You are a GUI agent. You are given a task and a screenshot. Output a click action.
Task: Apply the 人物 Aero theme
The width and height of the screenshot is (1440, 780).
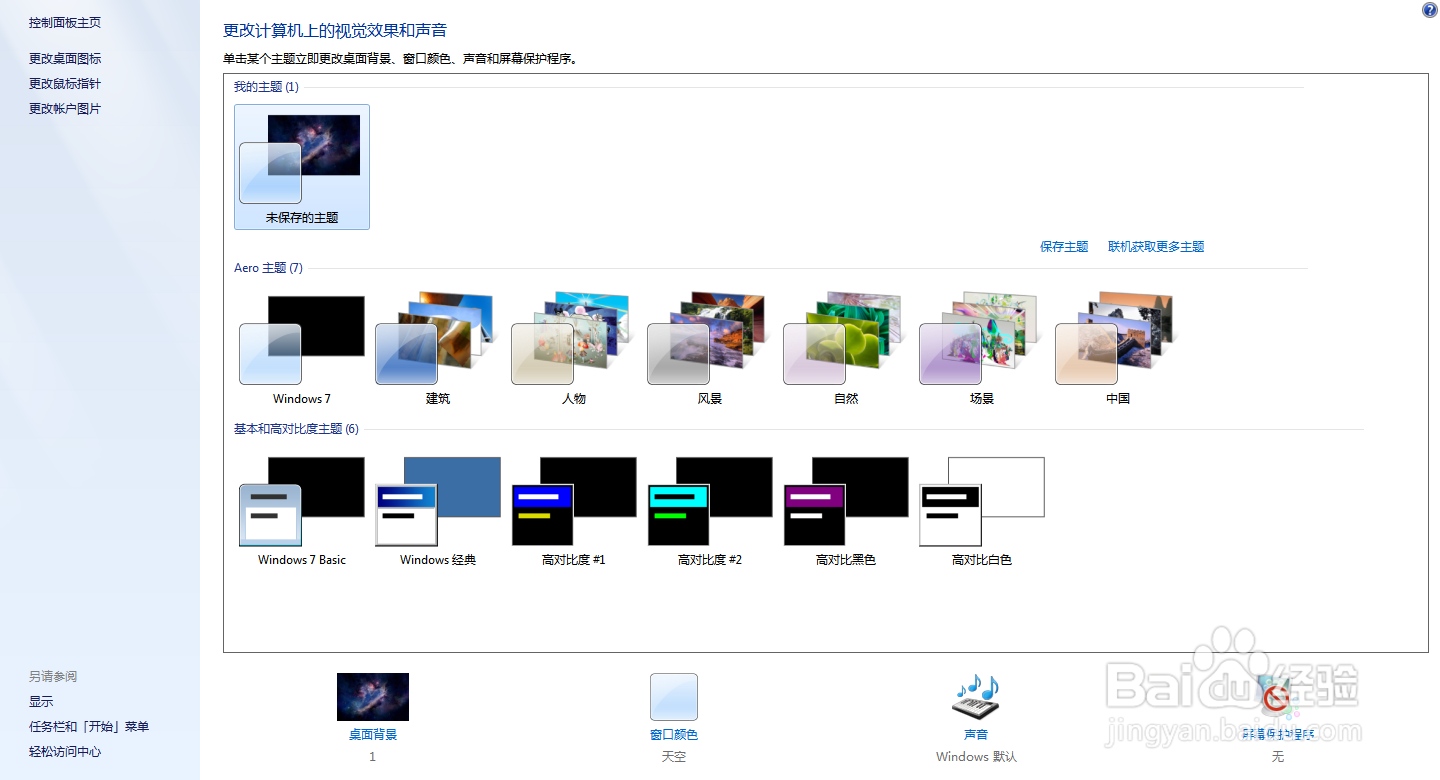click(574, 349)
